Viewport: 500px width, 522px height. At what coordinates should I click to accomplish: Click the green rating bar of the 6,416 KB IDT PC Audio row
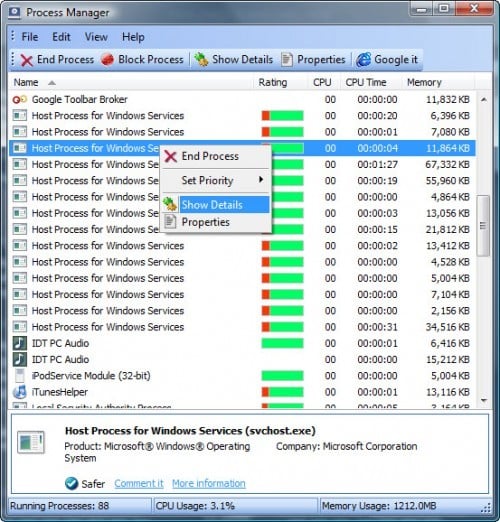click(282, 343)
